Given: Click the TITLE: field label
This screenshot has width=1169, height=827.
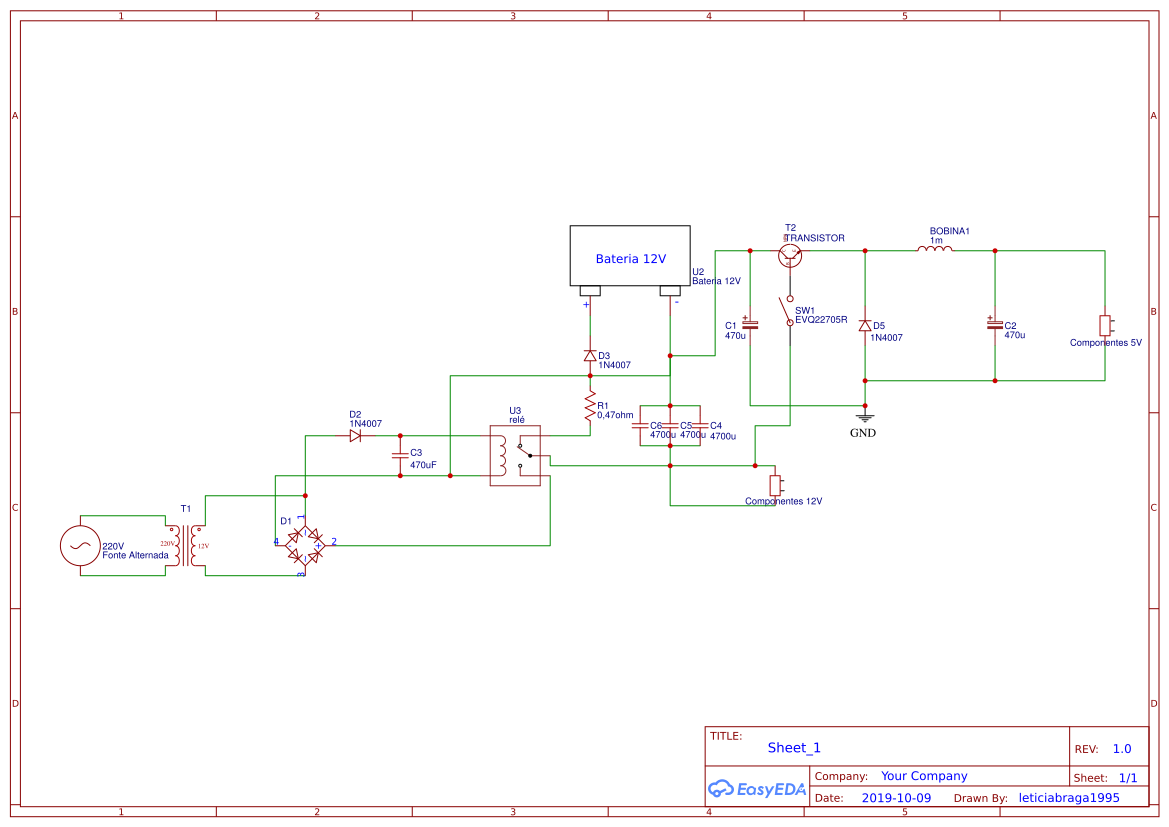Looking at the screenshot, I should [725, 736].
